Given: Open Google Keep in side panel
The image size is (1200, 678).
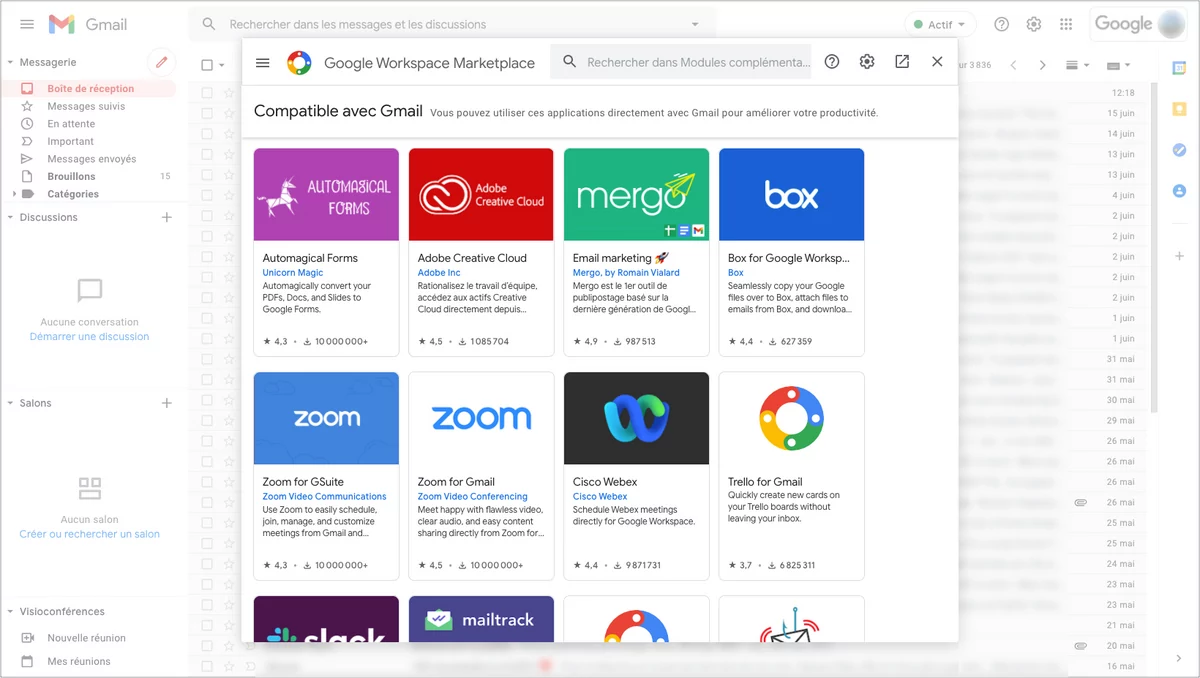Looking at the screenshot, I should pyautogui.click(x=1179, y=109).
